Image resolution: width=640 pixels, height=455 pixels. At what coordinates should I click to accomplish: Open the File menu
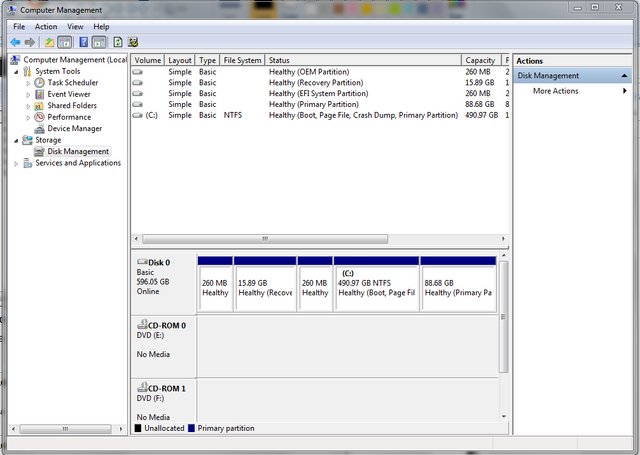tap(19, 27)
